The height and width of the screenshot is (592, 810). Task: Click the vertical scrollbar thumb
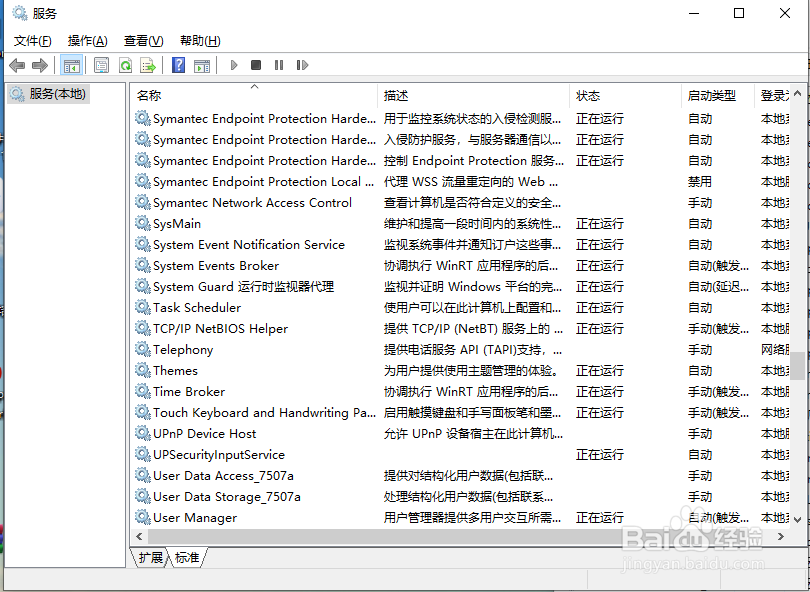pos(798,366)
